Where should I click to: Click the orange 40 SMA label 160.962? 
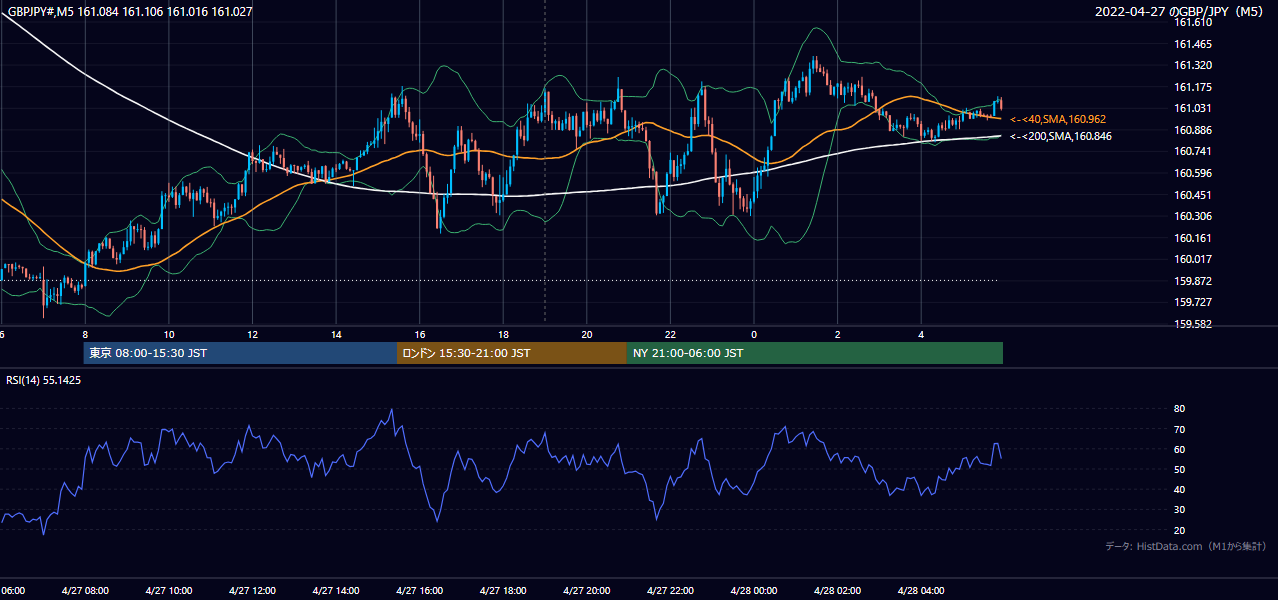pos(1058,119)
